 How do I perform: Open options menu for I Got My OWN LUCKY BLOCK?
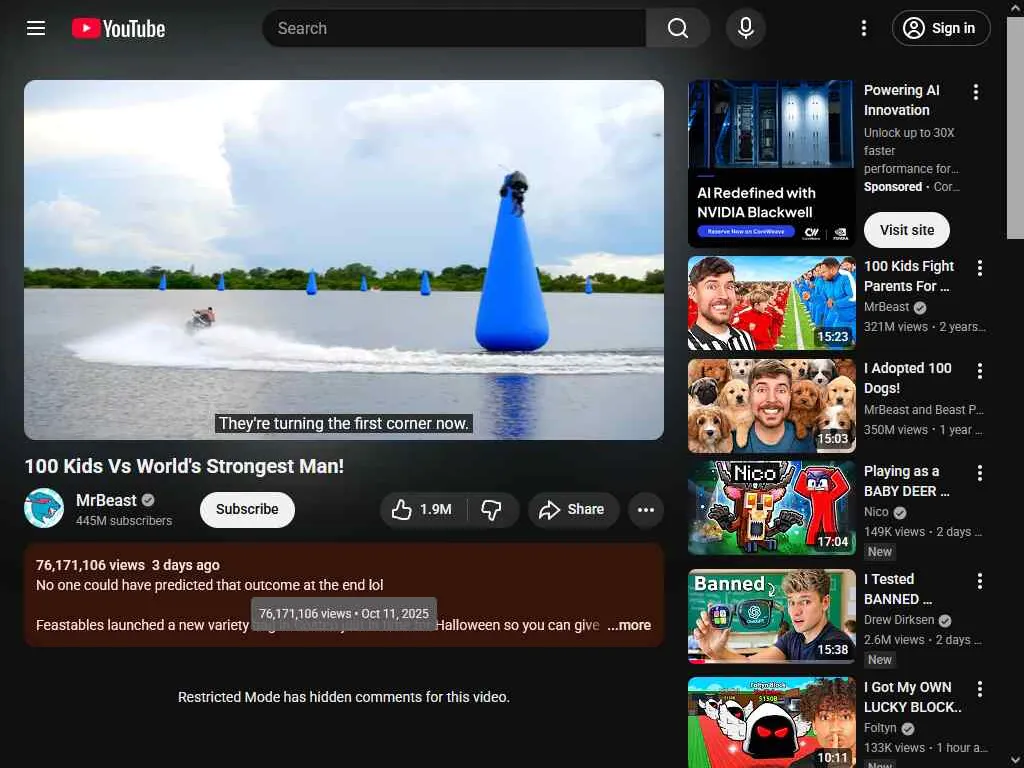980,689
